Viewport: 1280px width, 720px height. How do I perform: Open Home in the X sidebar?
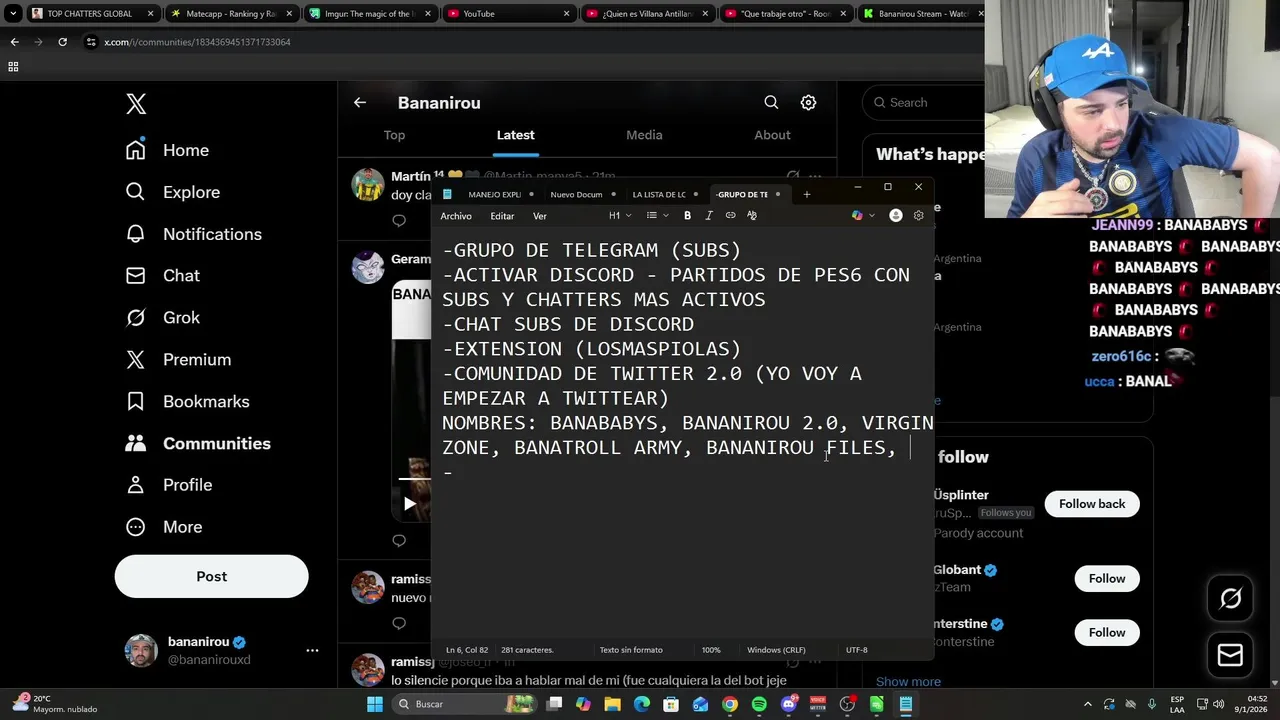pos(167,150)
